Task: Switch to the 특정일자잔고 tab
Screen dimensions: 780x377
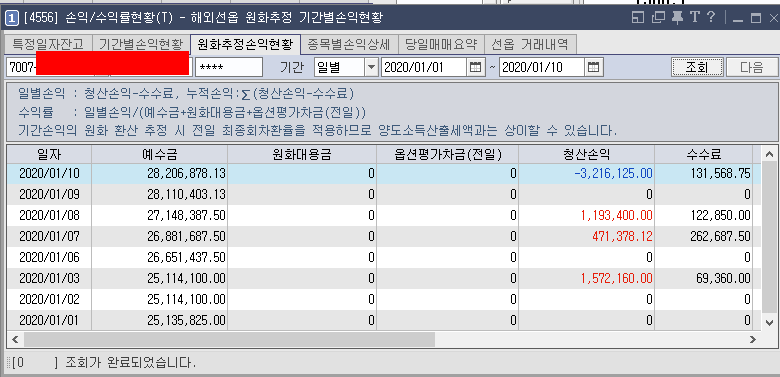Action: (x=48, y=45)
